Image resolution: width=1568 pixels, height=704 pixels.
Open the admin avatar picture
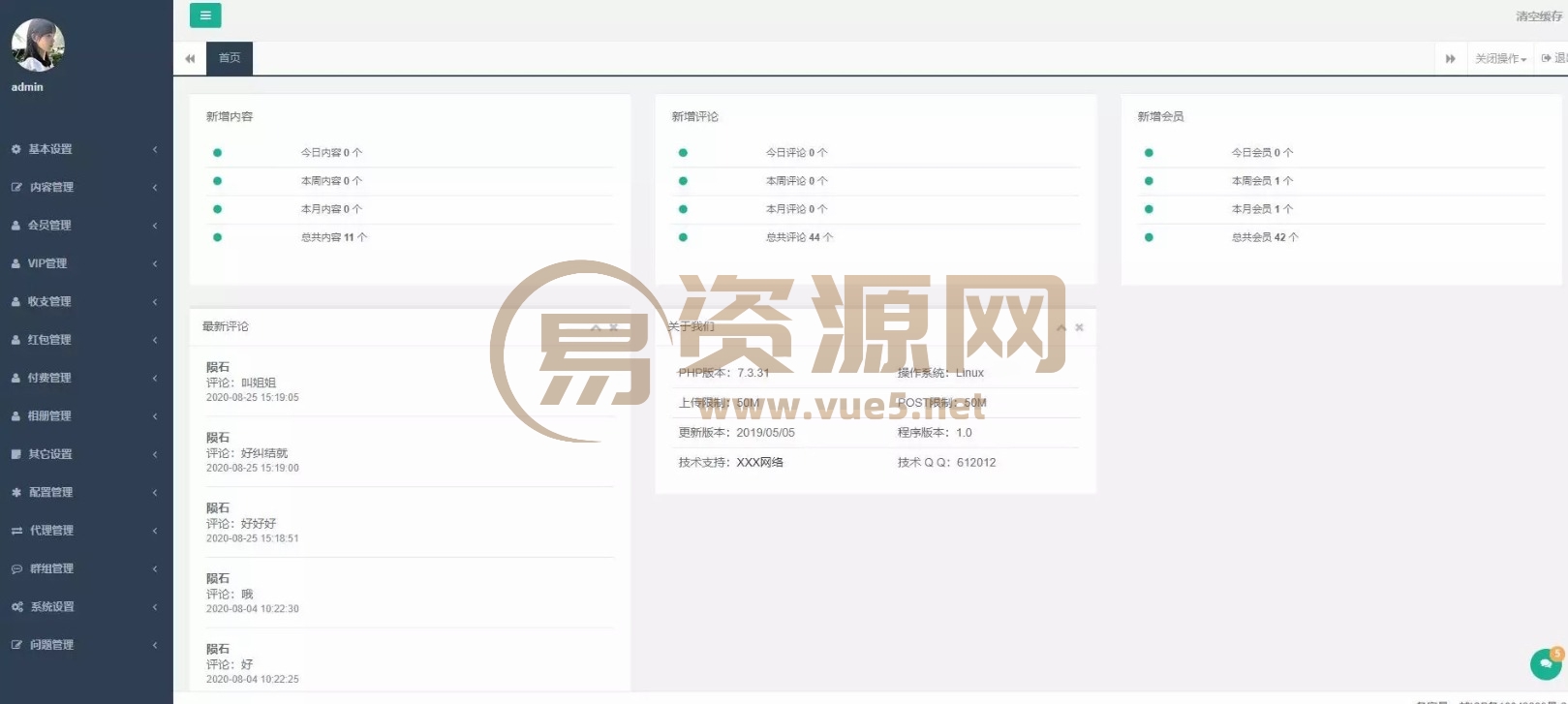point(38,45)
